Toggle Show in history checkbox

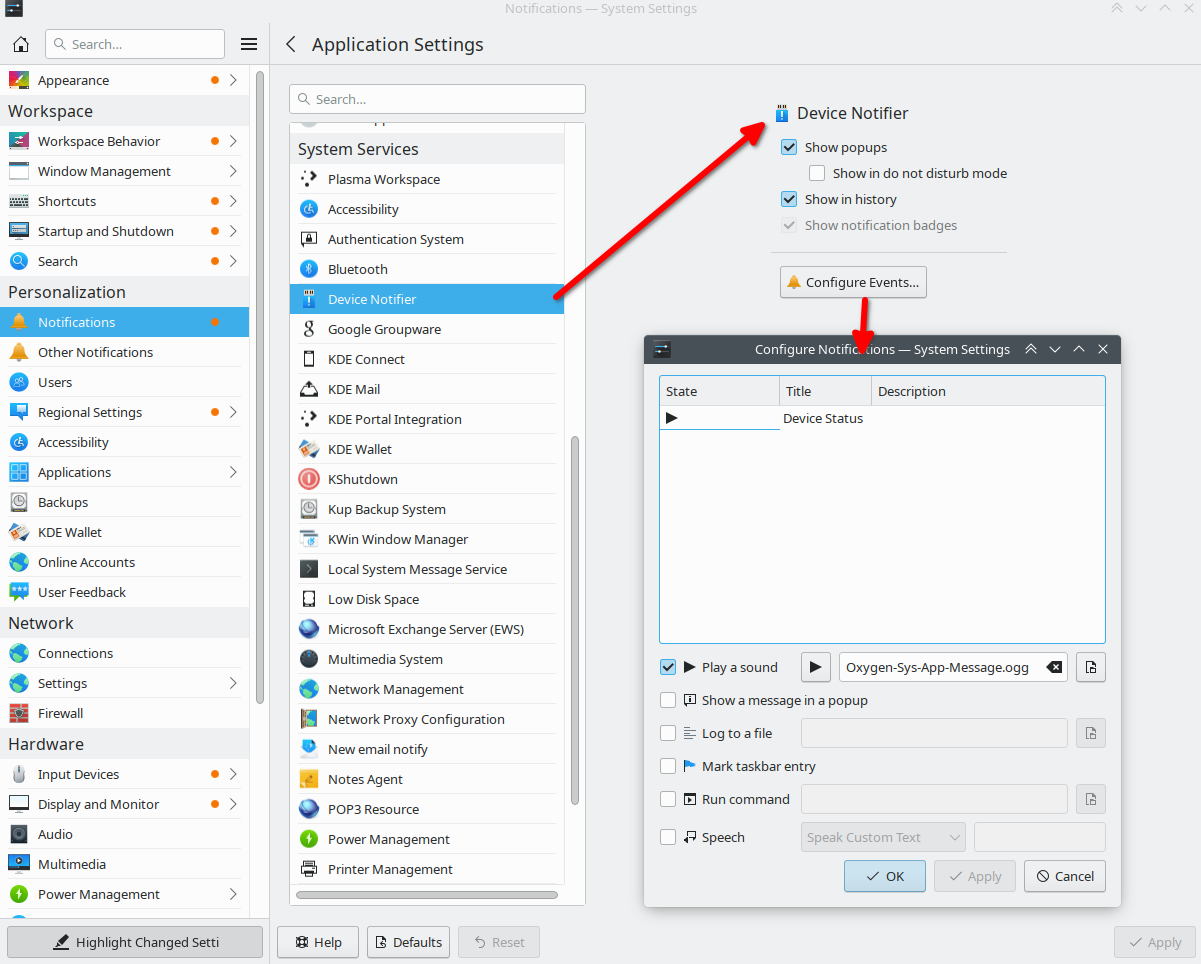pos(789,199)
